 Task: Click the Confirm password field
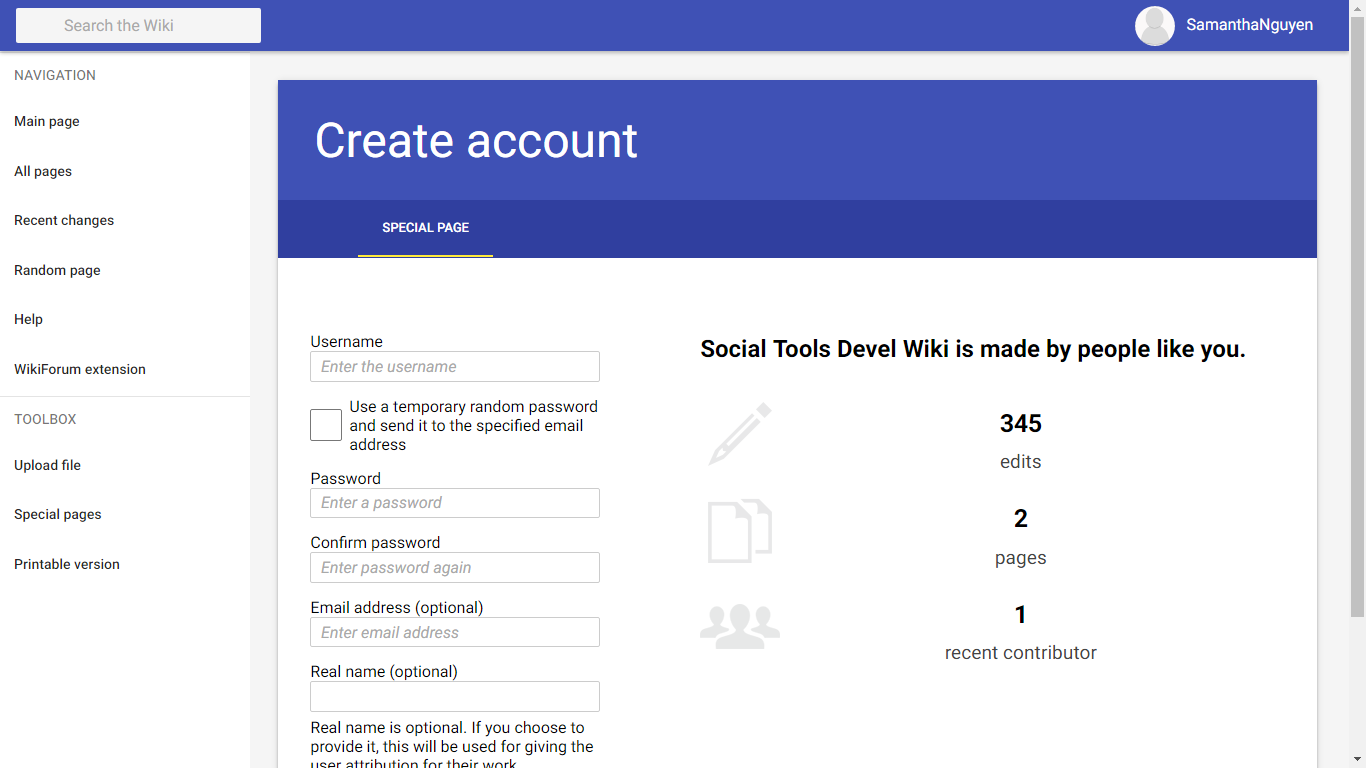tap(455, 568)
